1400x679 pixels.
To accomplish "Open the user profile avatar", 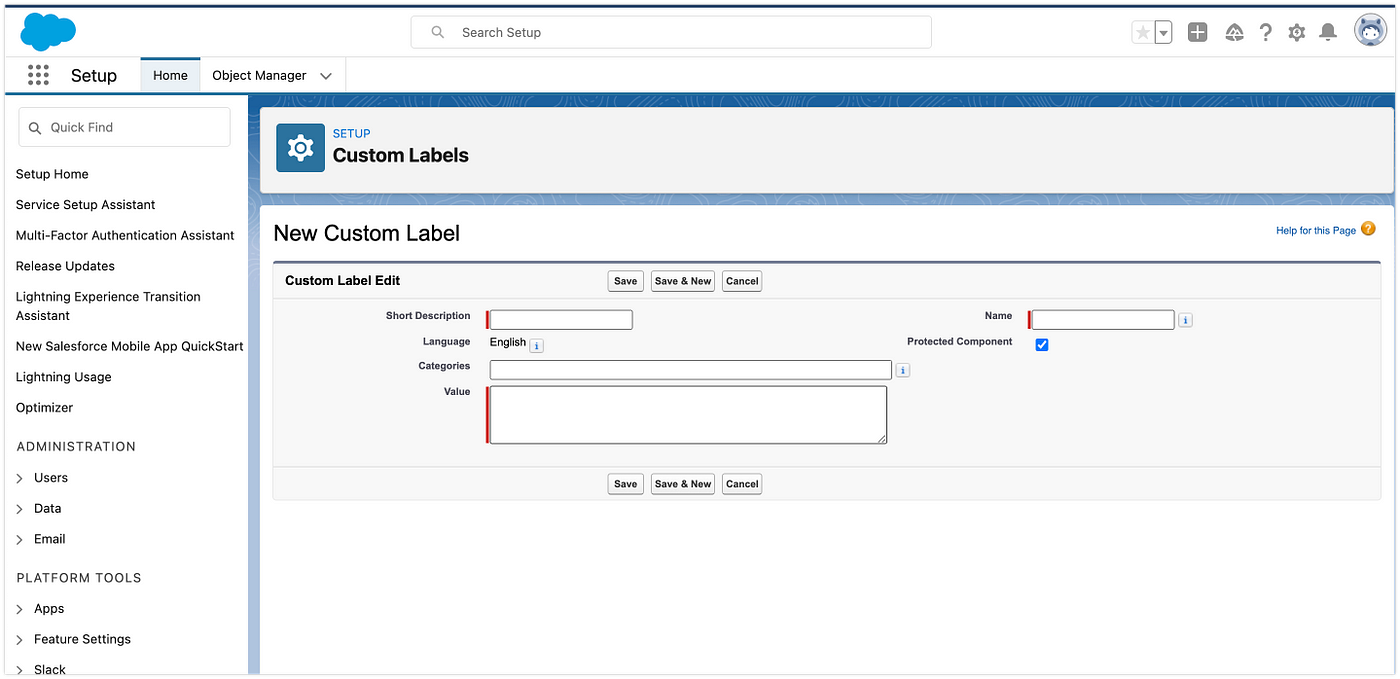I will click(1369, 31).
